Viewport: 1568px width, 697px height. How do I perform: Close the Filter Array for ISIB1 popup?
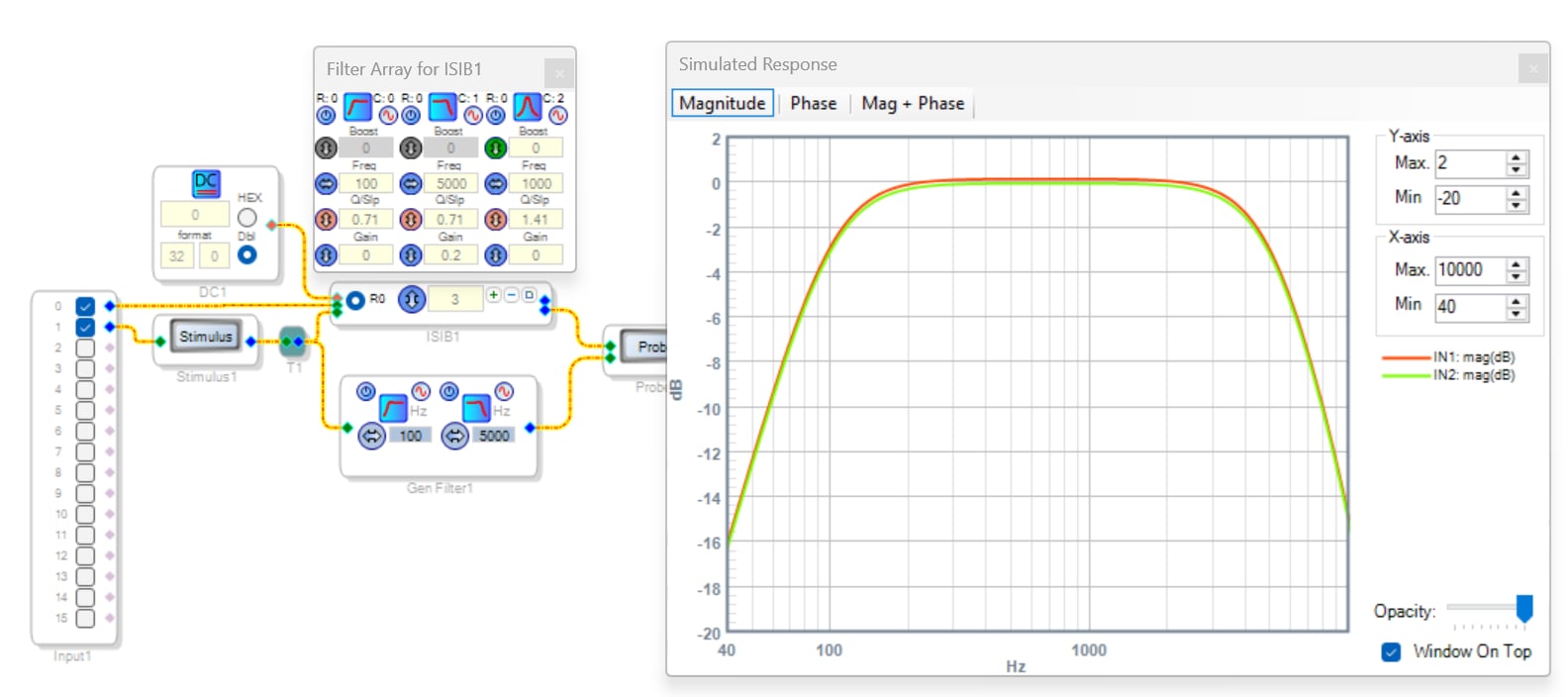click(x=558, y=72)
